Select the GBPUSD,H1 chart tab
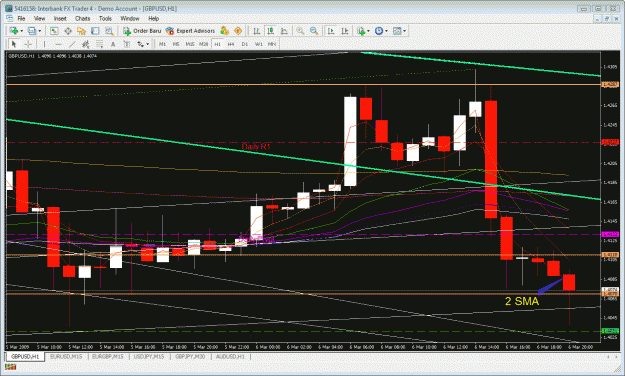This screenshot has width=625, height=376. [25, 356]
